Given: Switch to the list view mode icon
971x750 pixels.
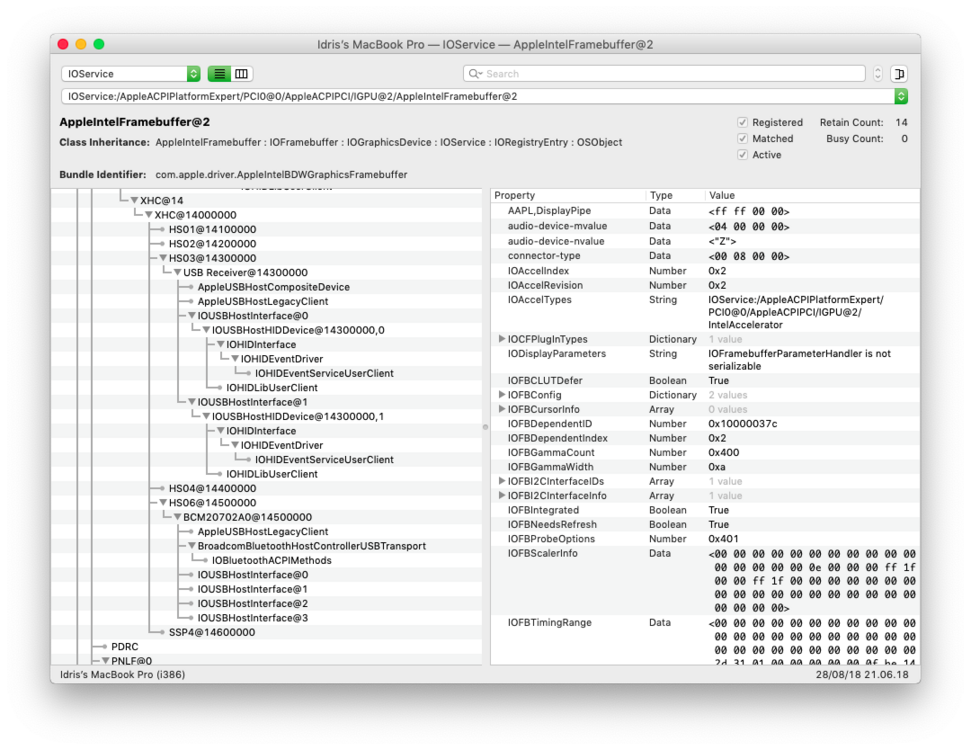Looking at the screenshot, I should [x=219, y=74].
